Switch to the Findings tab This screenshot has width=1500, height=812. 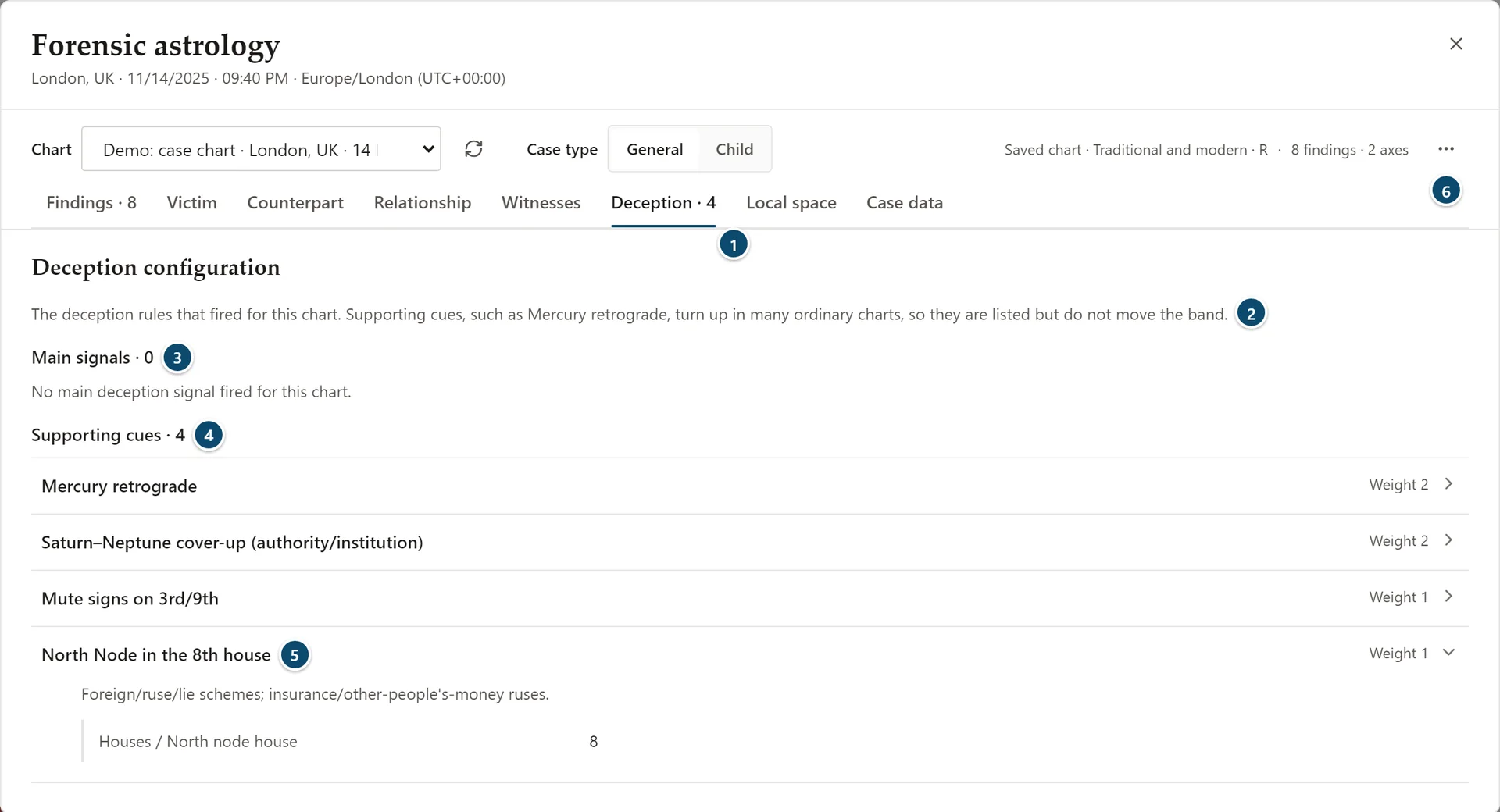click(91, 203)
